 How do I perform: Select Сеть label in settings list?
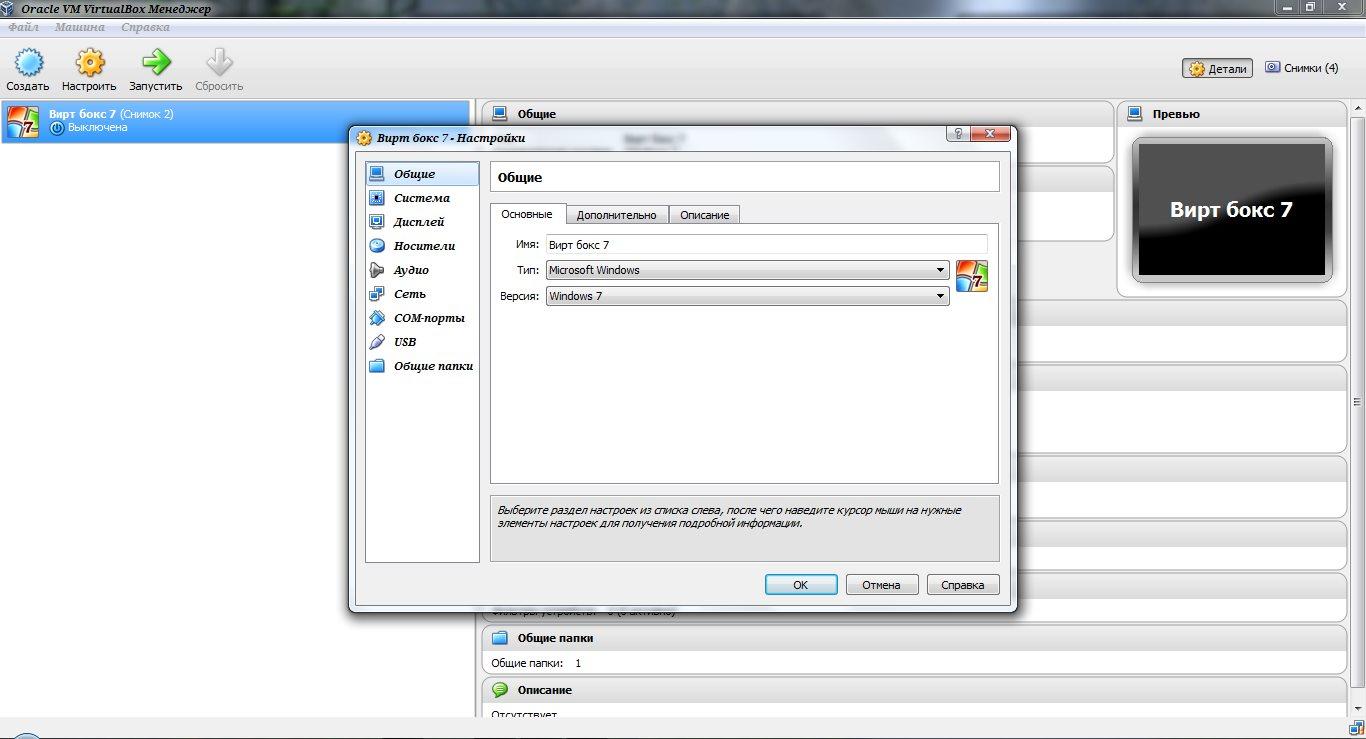point(410,294)
